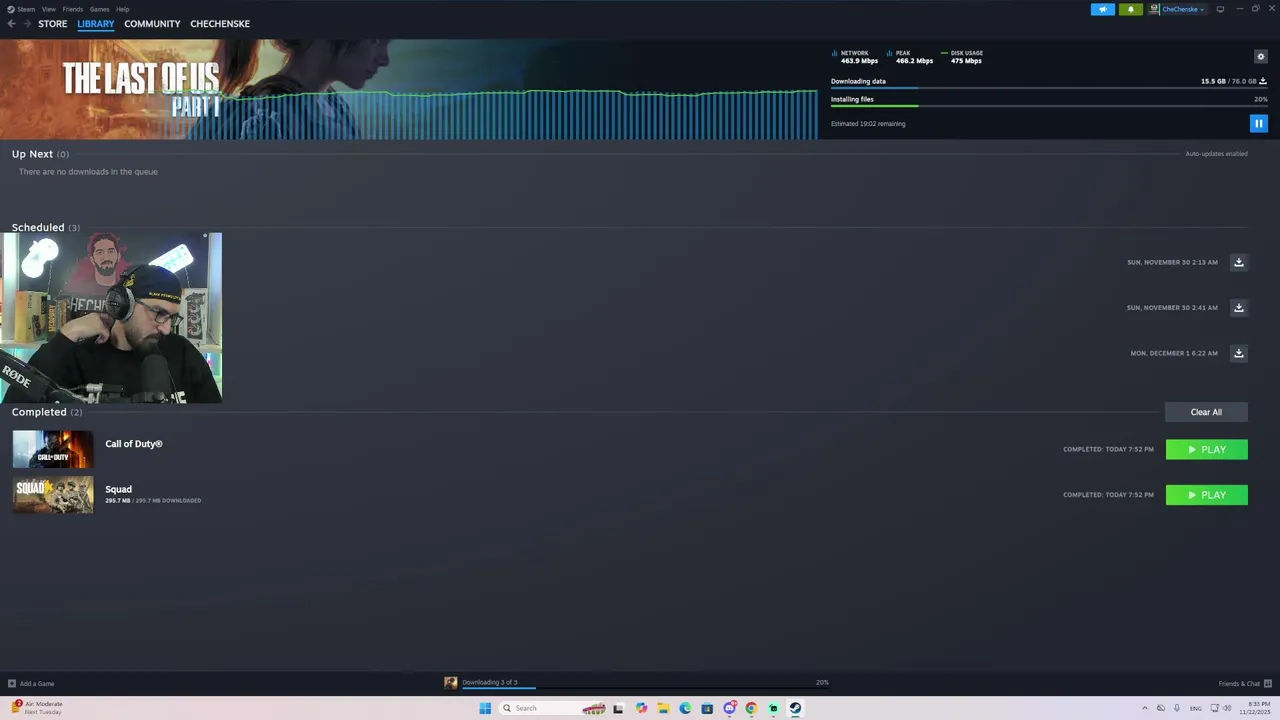The width and height of the screenshot is (1280, 720).
Task: Open File Explorer from the taskbar
Action: 663,708
